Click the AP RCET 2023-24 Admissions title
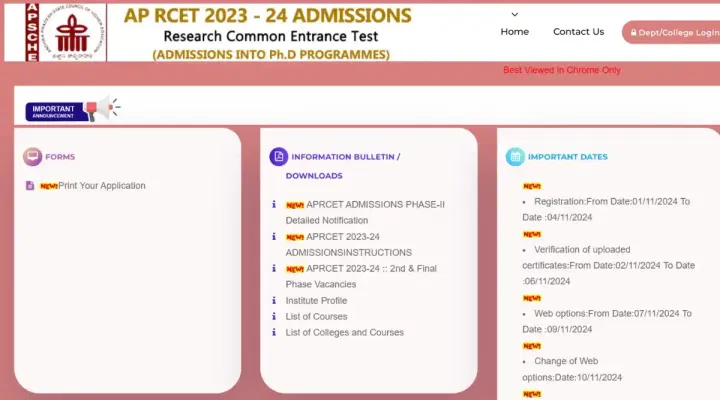Viewport: 720px width, 400px height. [267, 16]
